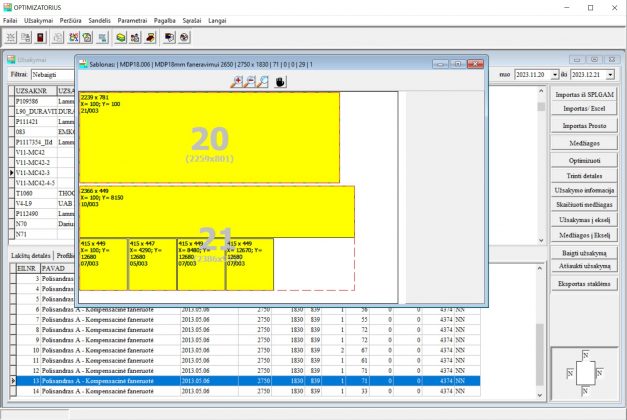Click the Trinti detales button
The height and width of the screenshot is (420, 627).
click(x=584, y=175)
